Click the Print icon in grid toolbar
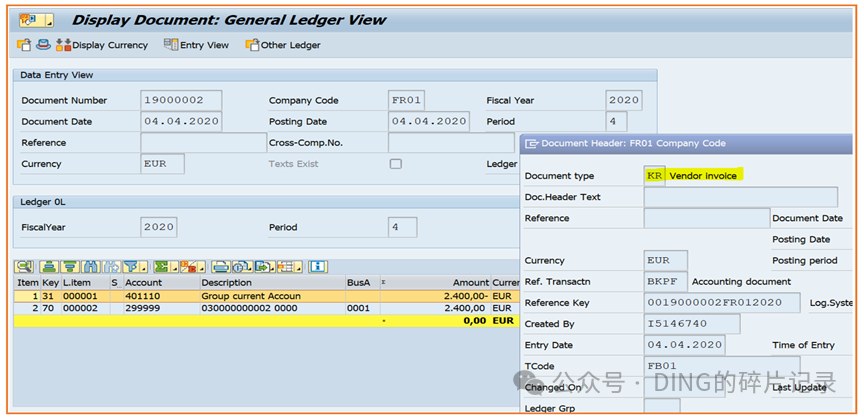This screenshot has width=864, height=417. (221, 267)
